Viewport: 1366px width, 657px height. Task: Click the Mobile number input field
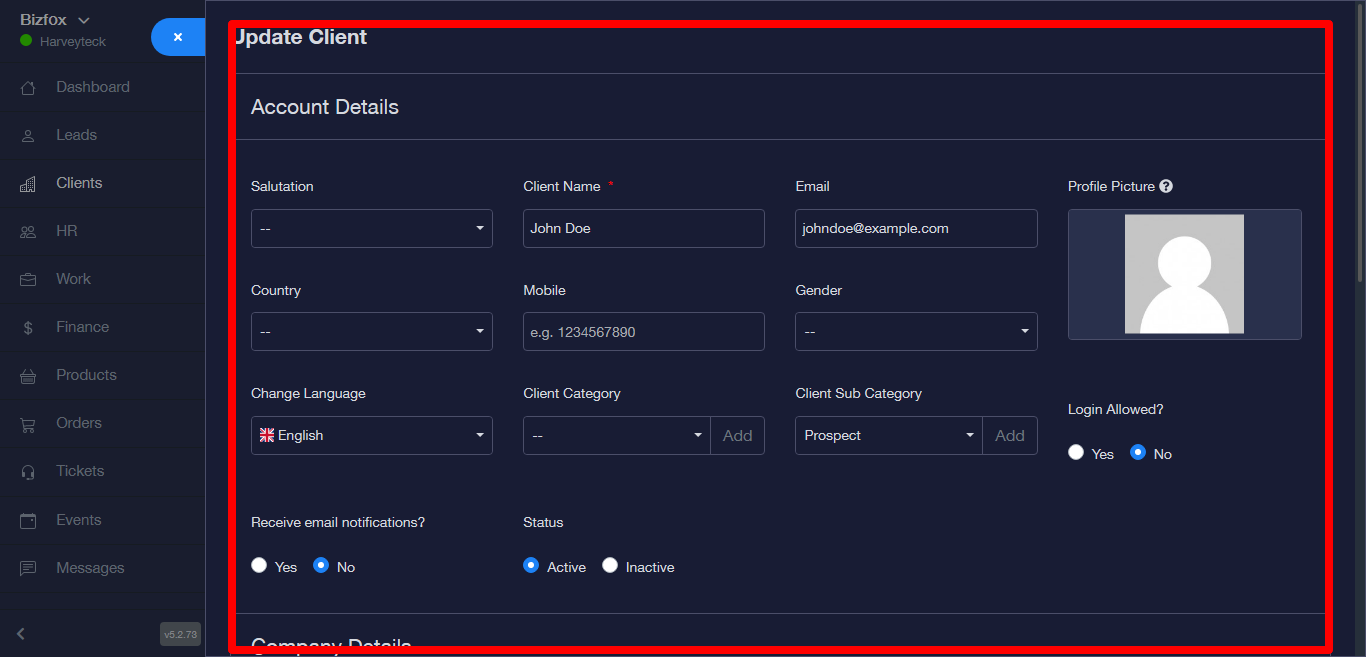point(643,331)
